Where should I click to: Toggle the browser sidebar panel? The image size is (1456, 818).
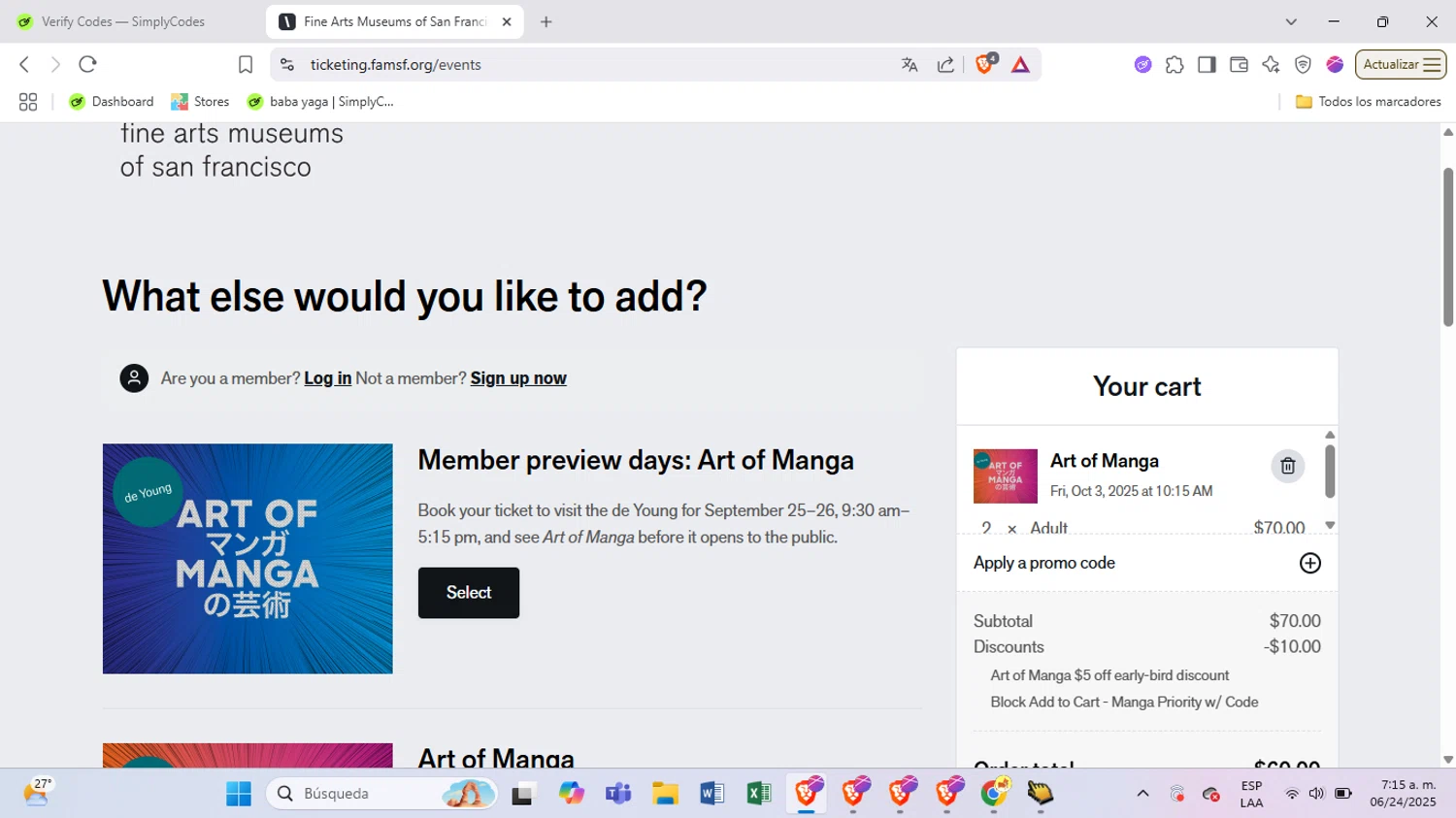[1207, 65]
